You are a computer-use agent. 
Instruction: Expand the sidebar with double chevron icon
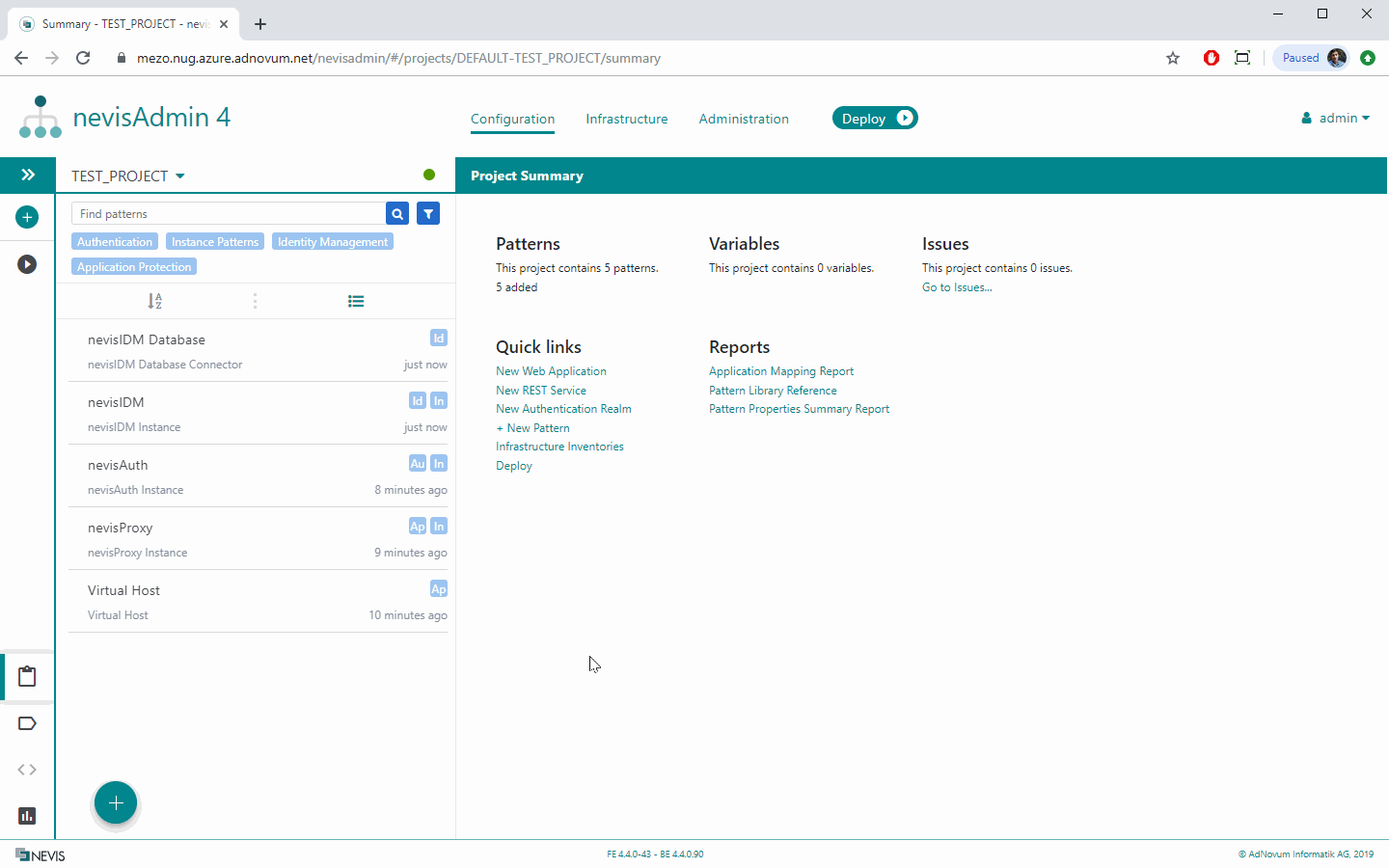(x=28, y=175)
